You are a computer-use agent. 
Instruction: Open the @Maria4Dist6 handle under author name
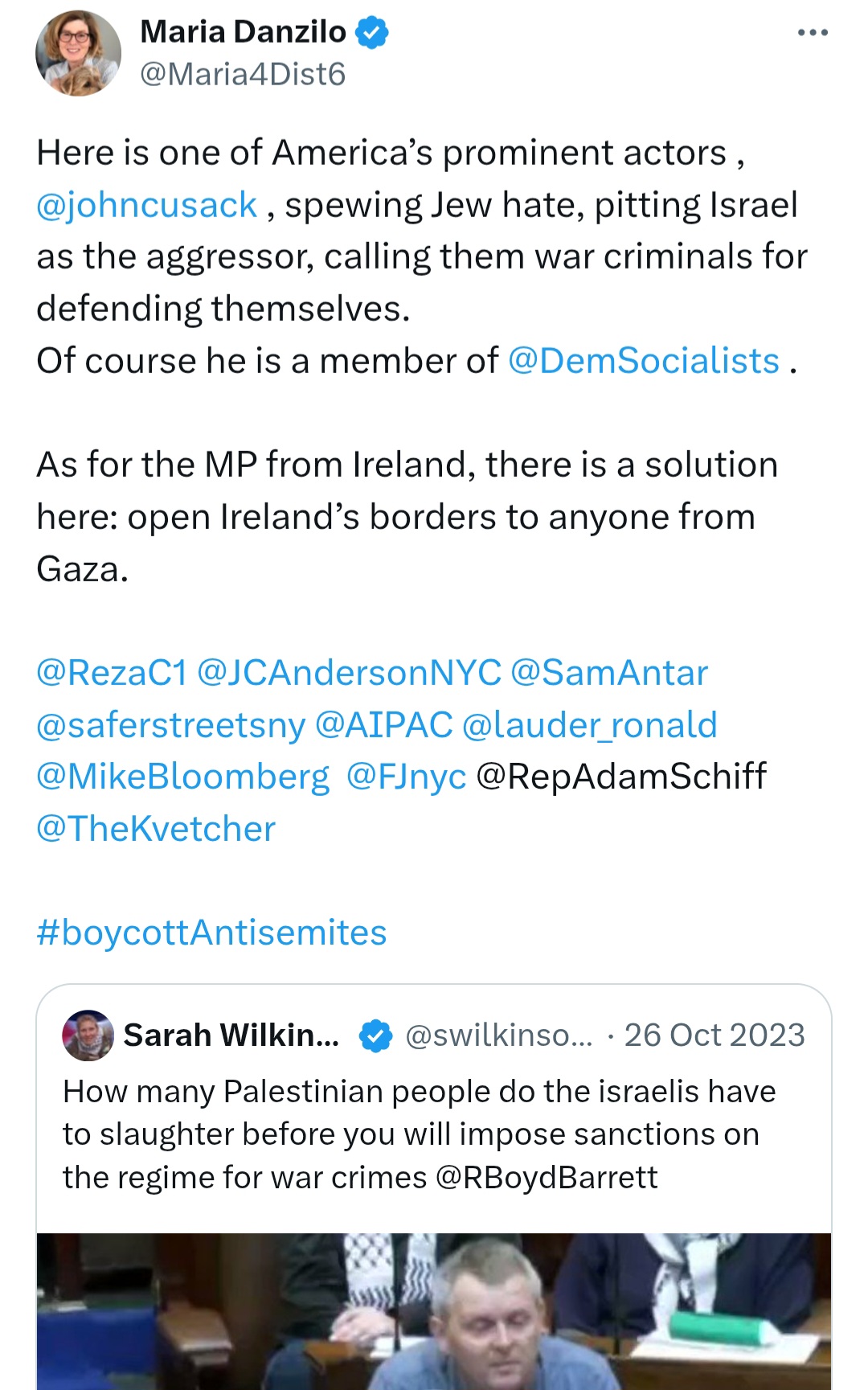(242, 74)
